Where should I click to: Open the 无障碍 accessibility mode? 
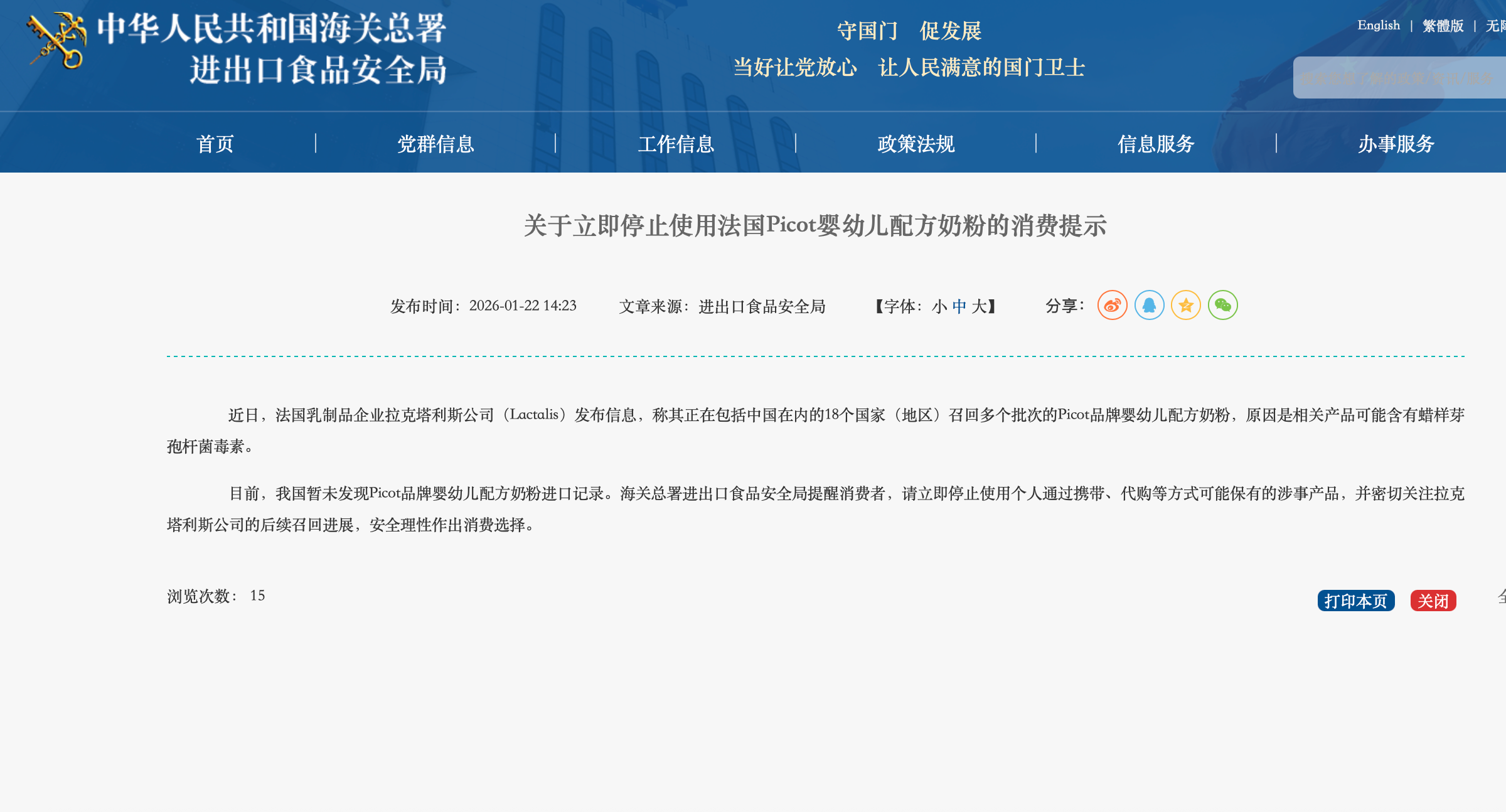click(1495, 26)
